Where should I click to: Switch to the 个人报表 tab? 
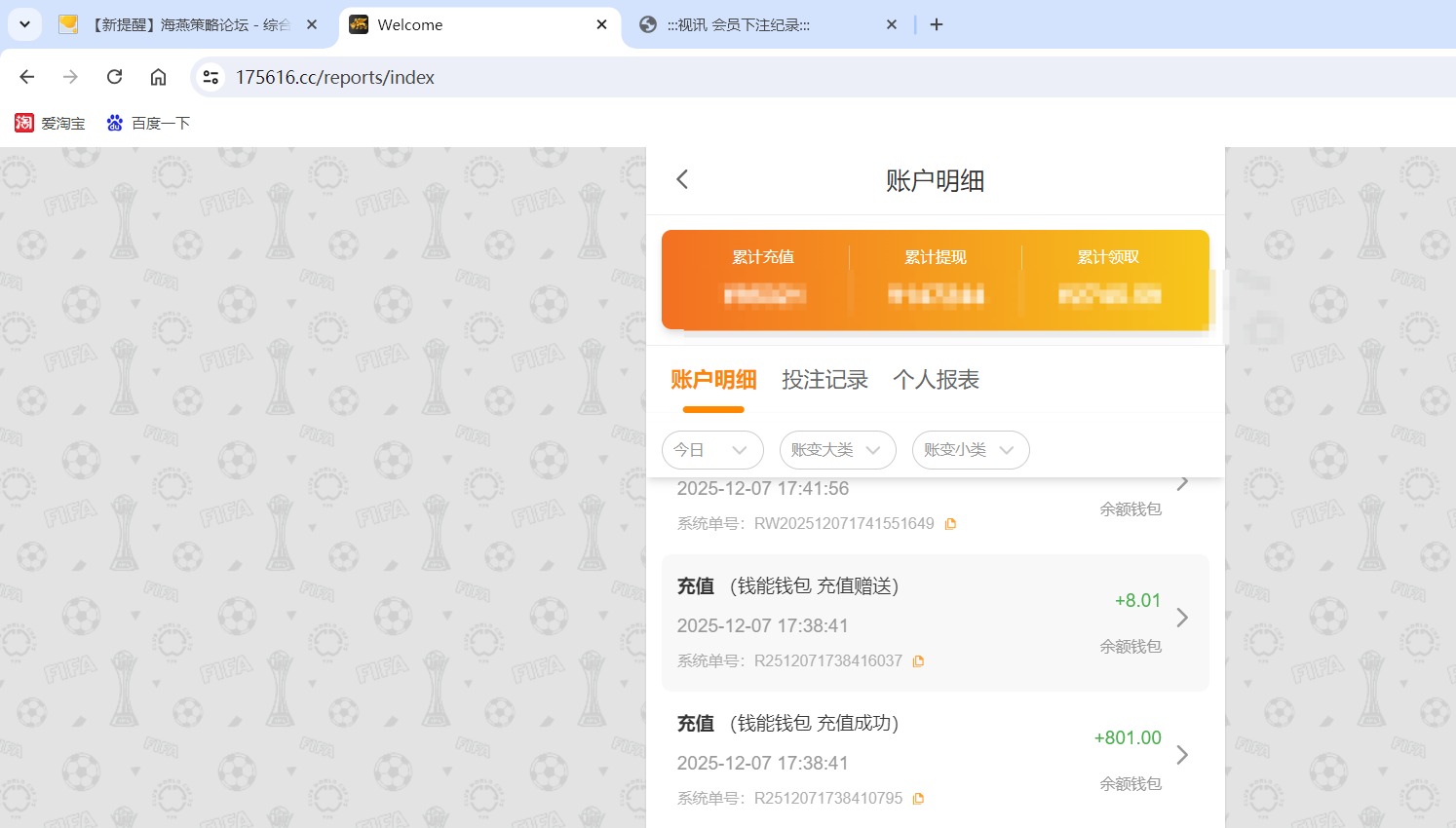point(935,380)
